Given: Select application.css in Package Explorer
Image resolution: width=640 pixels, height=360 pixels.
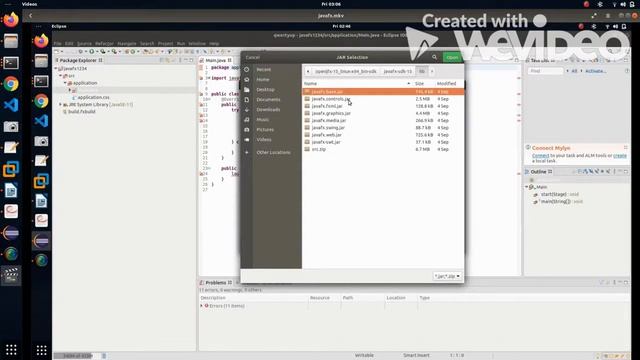Looking at the screenshot, I should 93,97.
